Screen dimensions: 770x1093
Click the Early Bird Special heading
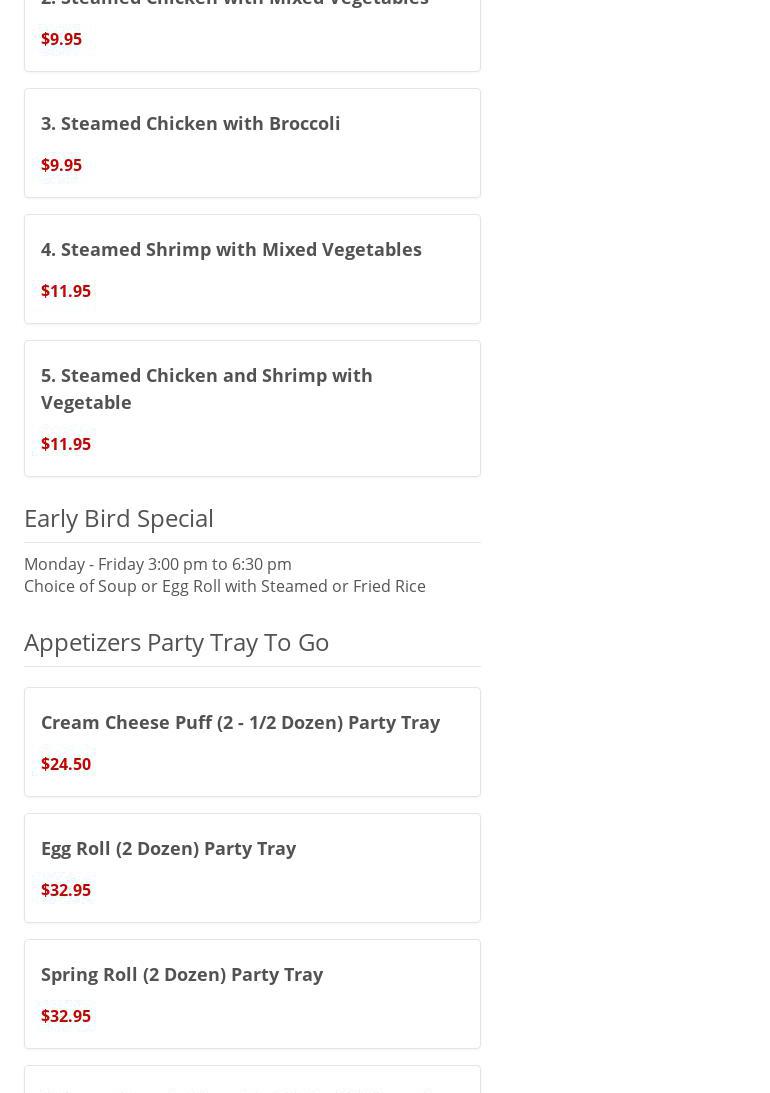tap(119, 518)
